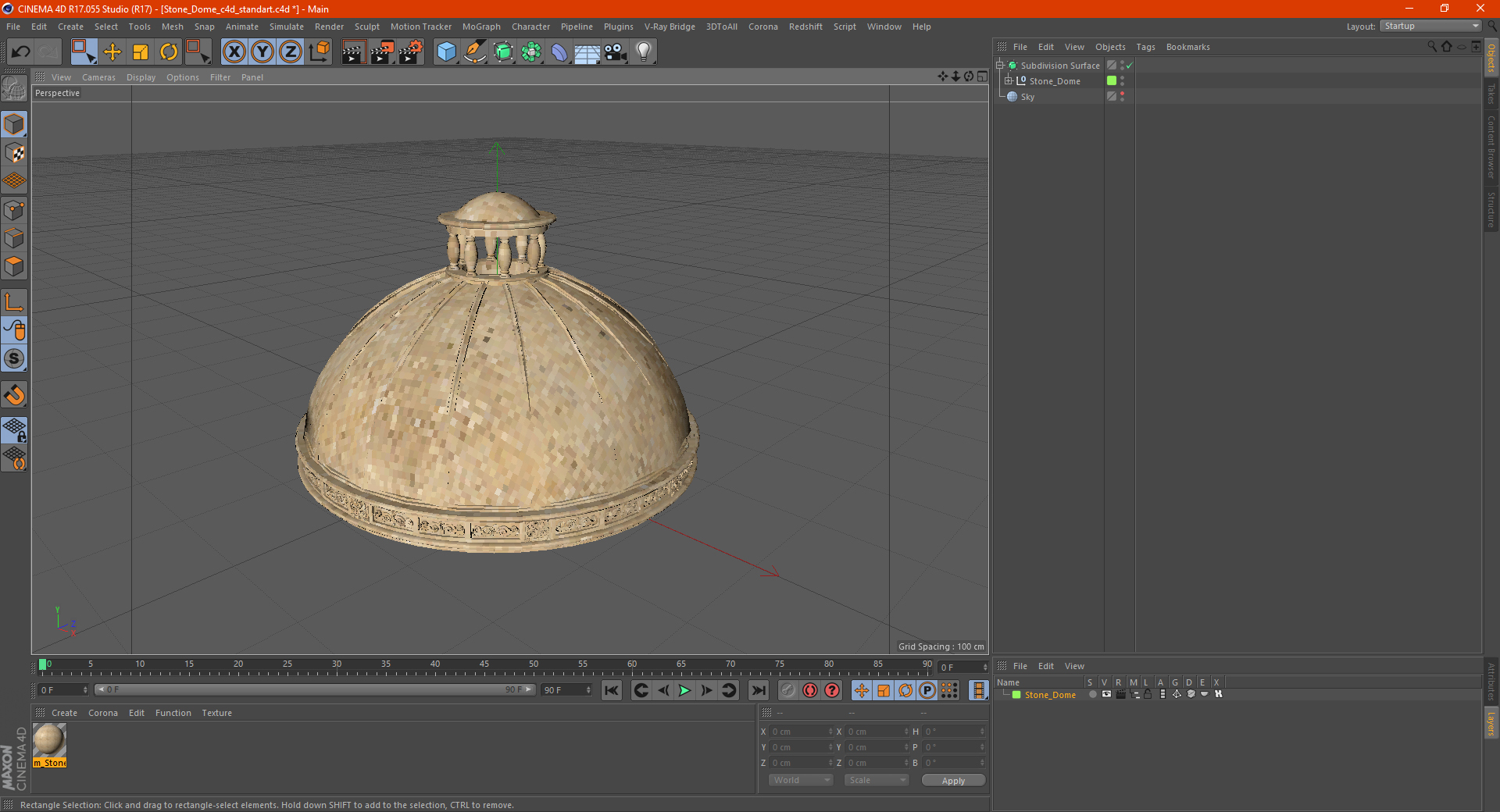
Task: Enable Points mode
Action: [14, 210]
